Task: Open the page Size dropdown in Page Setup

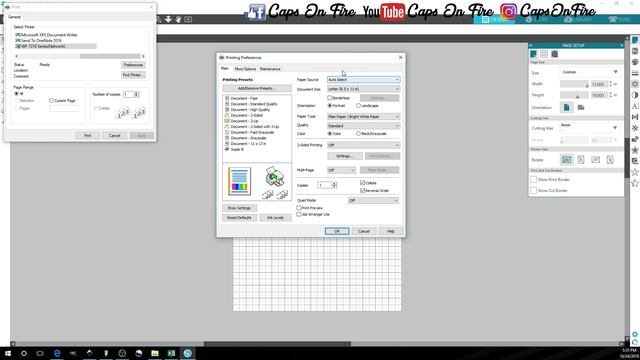Action: (590, 72)
